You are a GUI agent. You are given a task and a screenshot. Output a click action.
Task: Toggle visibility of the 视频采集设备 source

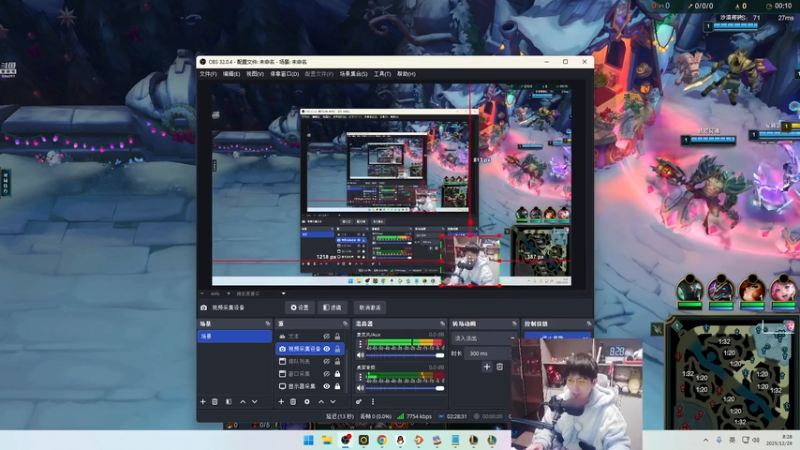(327, 349)
